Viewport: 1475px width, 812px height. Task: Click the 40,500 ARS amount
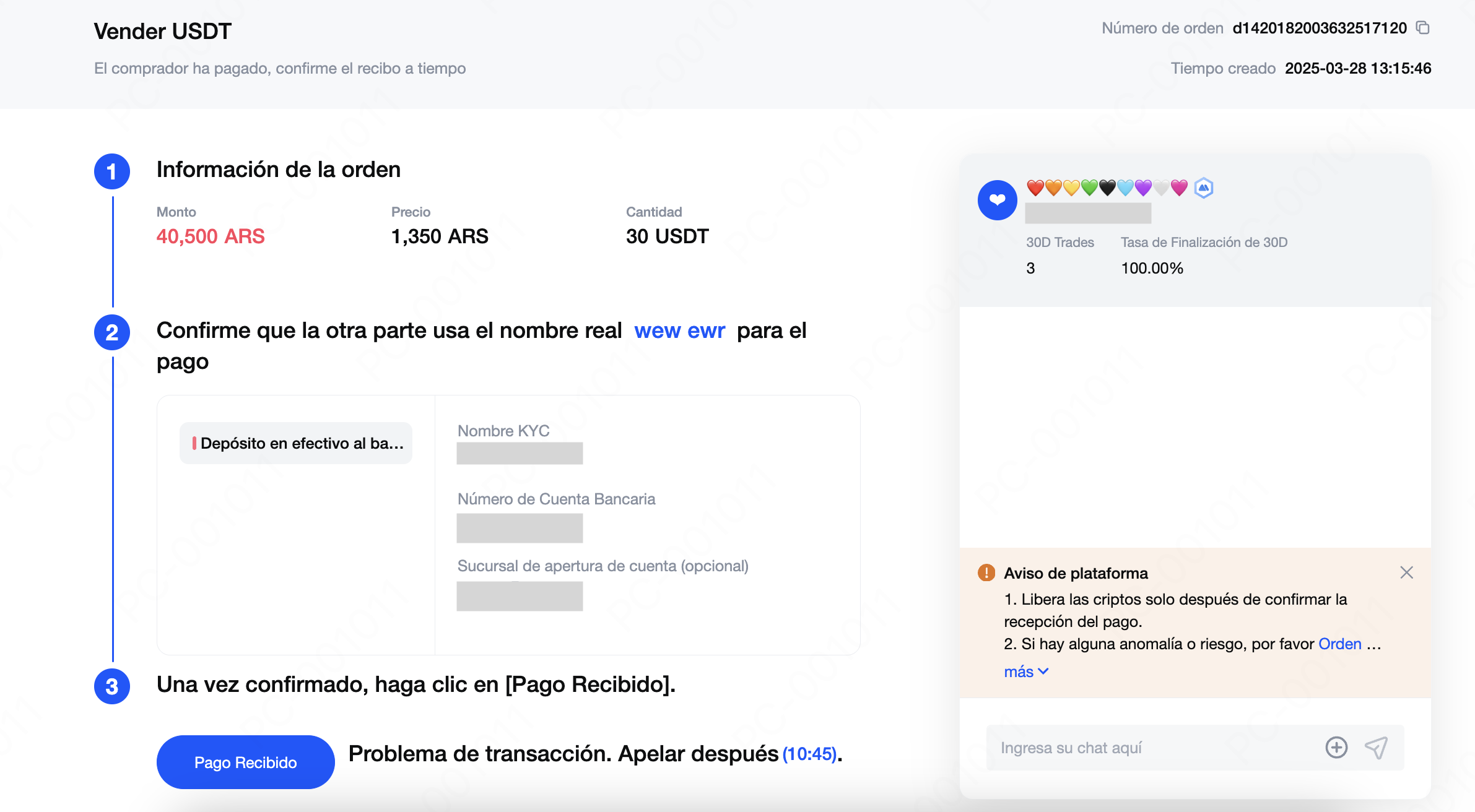point(211,236)
